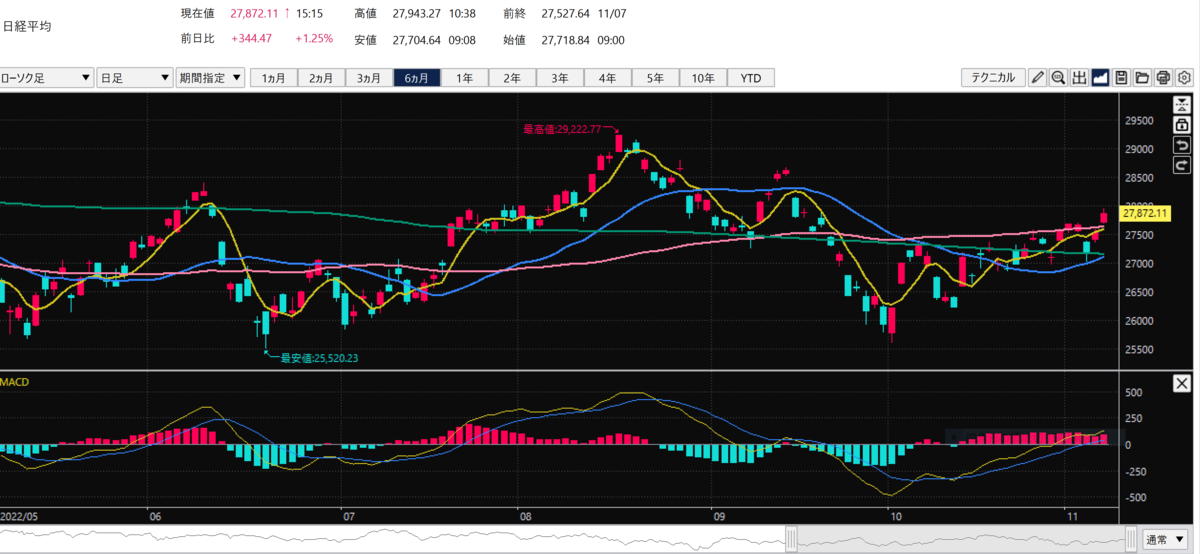1200x554 pixels.
Task: Click the 最安値:25,520.23 label
Action: point(319,357)
